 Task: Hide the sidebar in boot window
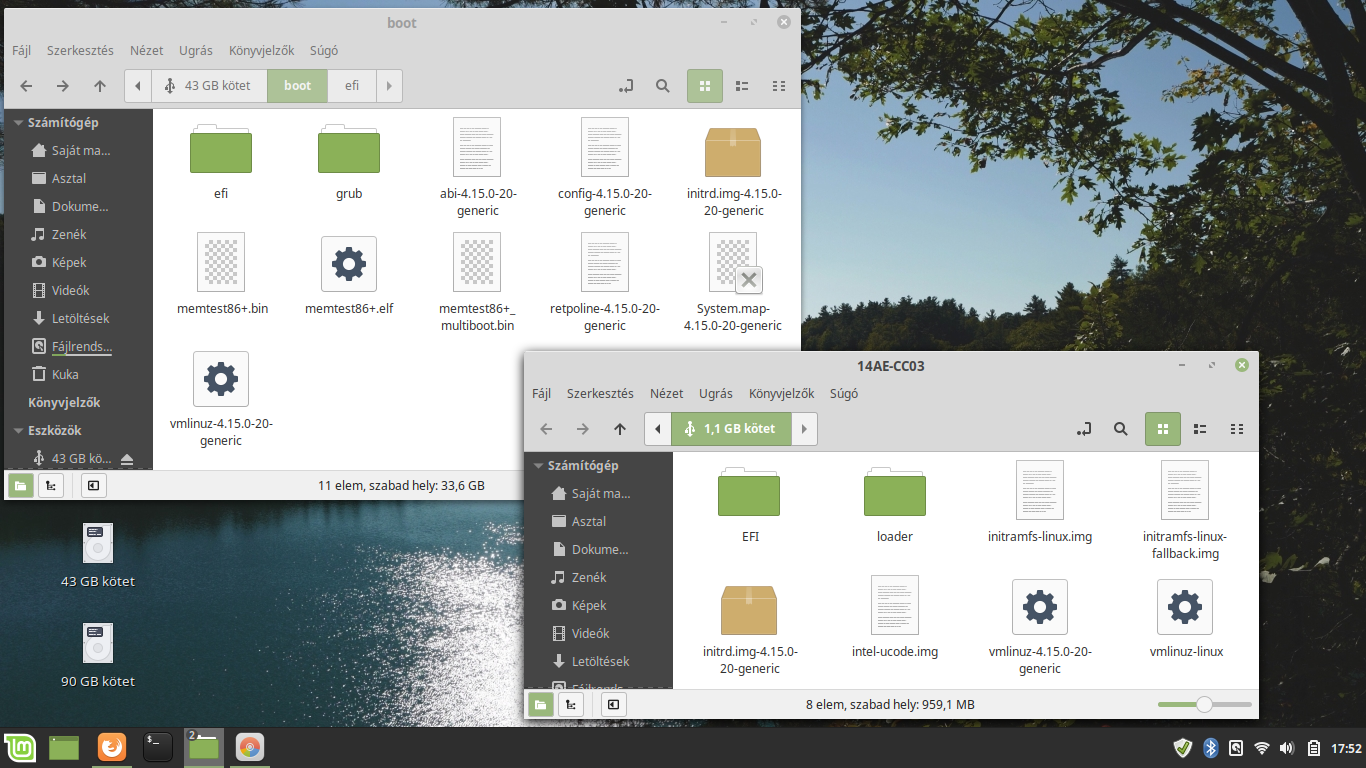[93, 485]
